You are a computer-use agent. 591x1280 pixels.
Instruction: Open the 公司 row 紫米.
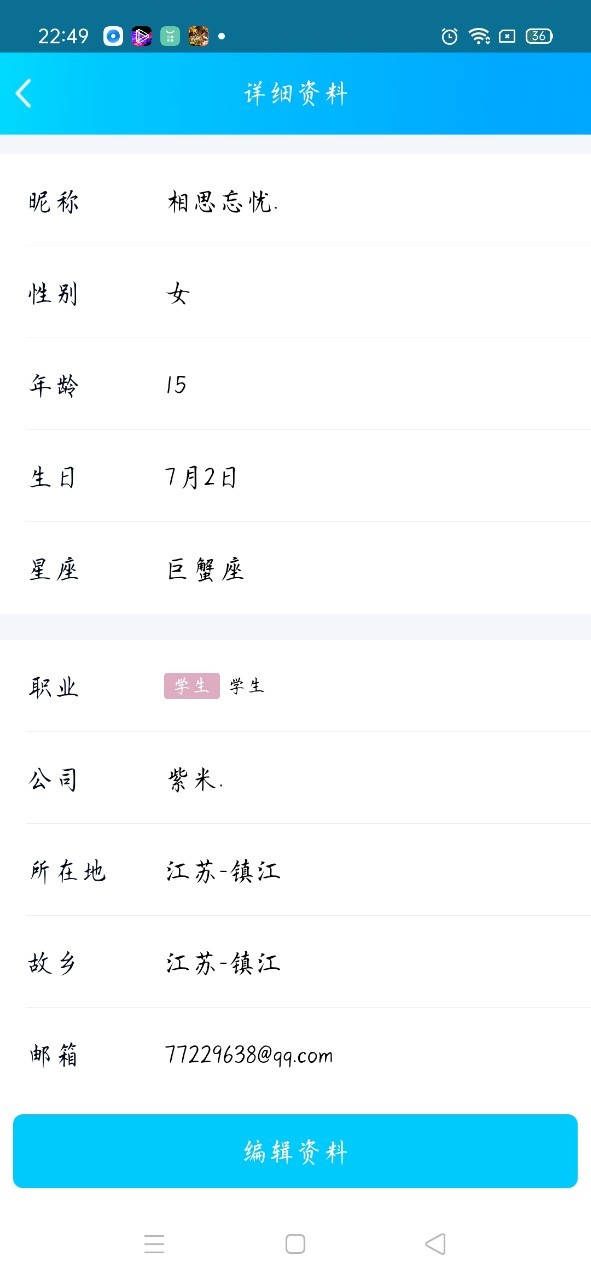click(295, 778)
